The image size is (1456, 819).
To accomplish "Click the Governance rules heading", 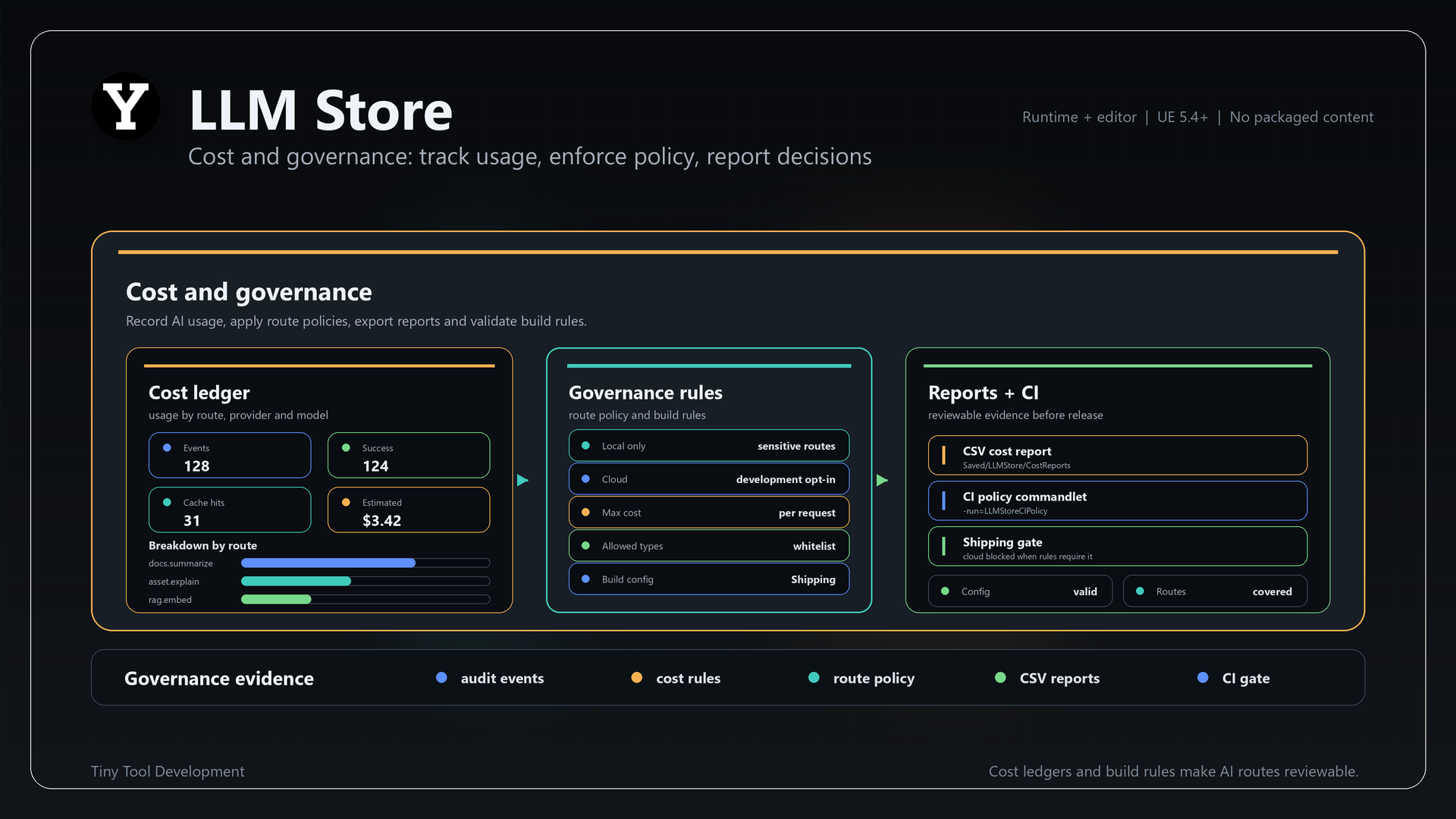I will tap(645, 393).
